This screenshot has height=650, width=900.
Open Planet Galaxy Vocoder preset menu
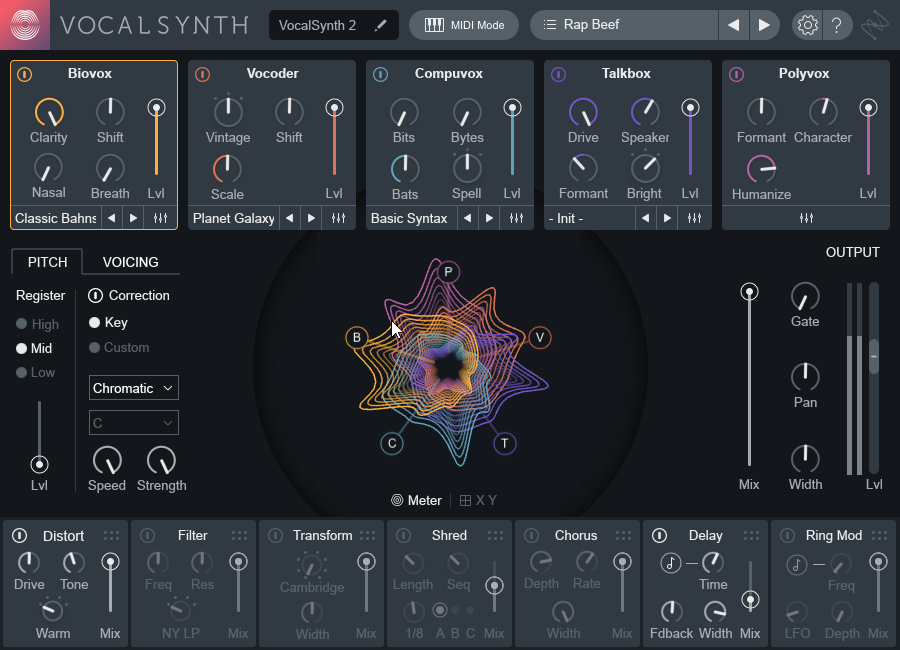click(x=234, y=218)
